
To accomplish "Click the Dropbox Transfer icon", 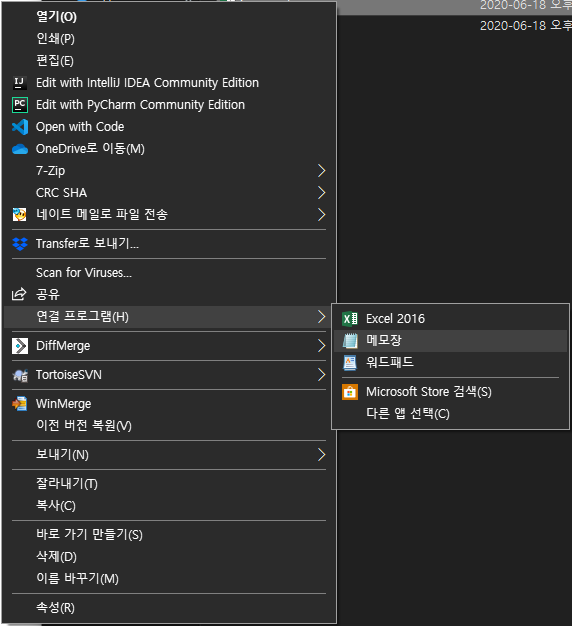I will pos(20,244).
